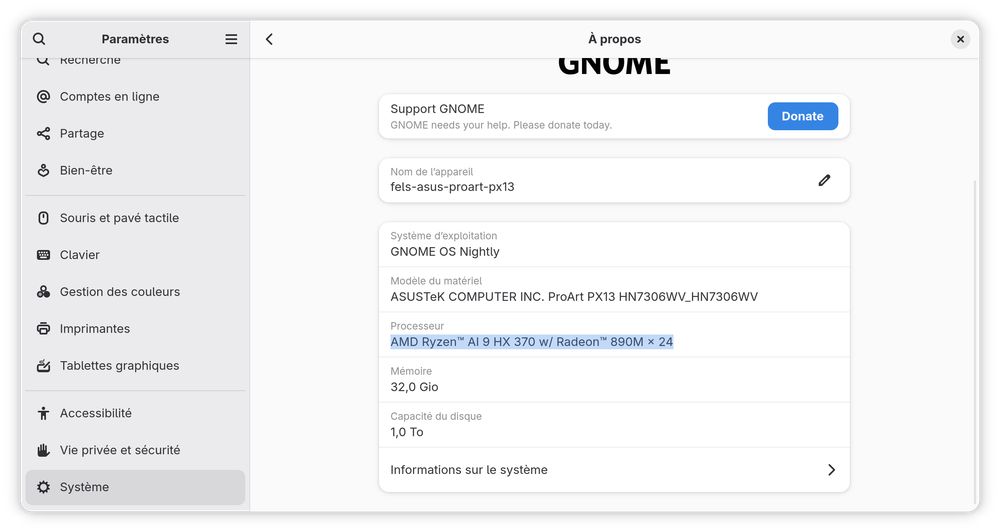Click the Comptes en ligne at-sign icon
The height and width of the screenshot is (532, 1000).
(43, 96)
